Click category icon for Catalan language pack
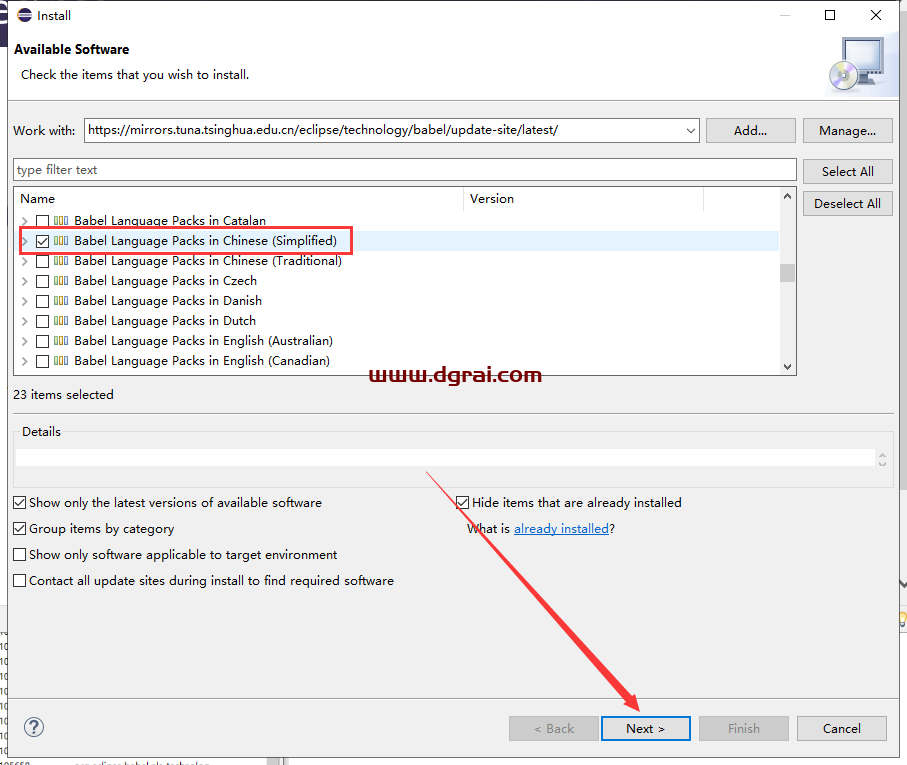 (x=61, y=220)
